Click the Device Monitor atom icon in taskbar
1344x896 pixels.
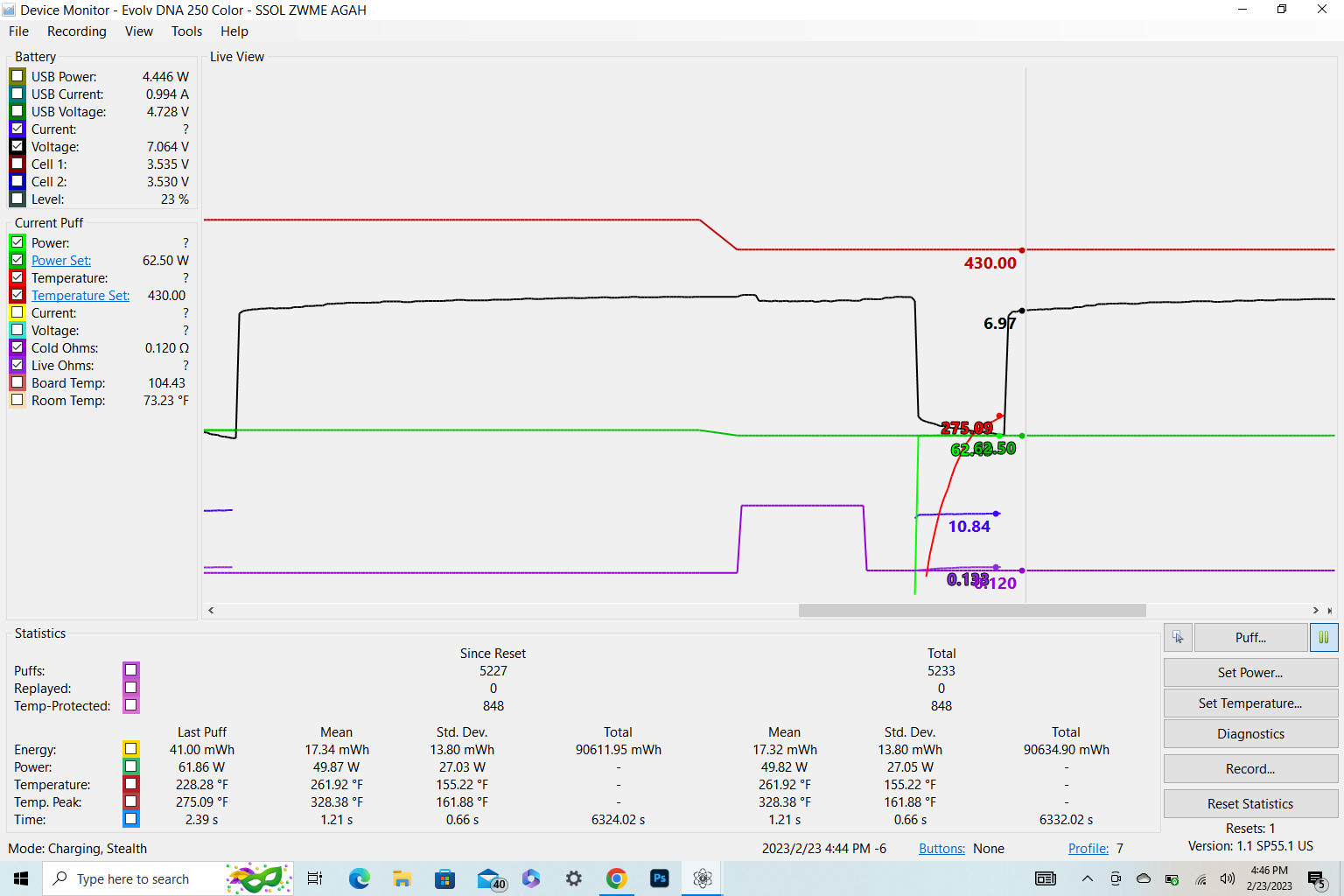[x=703, y=878]
